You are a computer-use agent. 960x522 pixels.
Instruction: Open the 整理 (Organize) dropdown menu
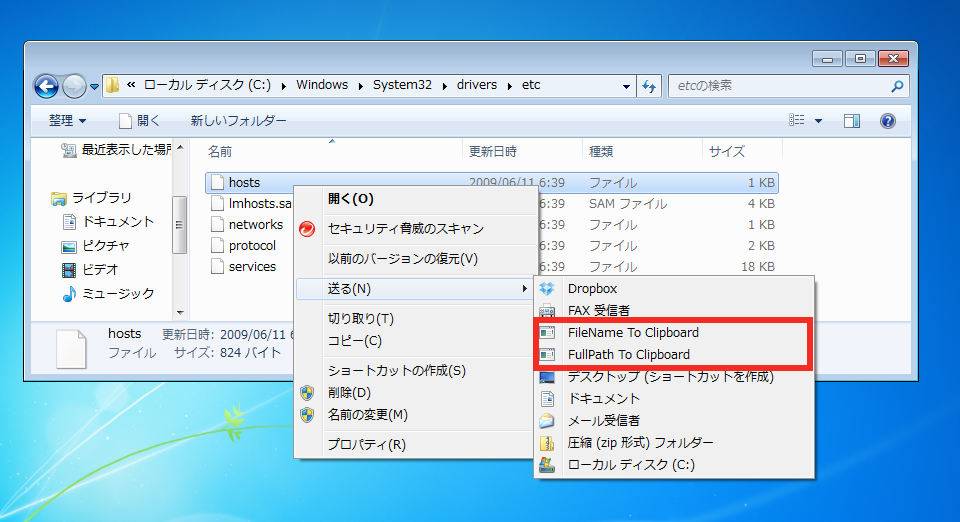coord(67,121)
